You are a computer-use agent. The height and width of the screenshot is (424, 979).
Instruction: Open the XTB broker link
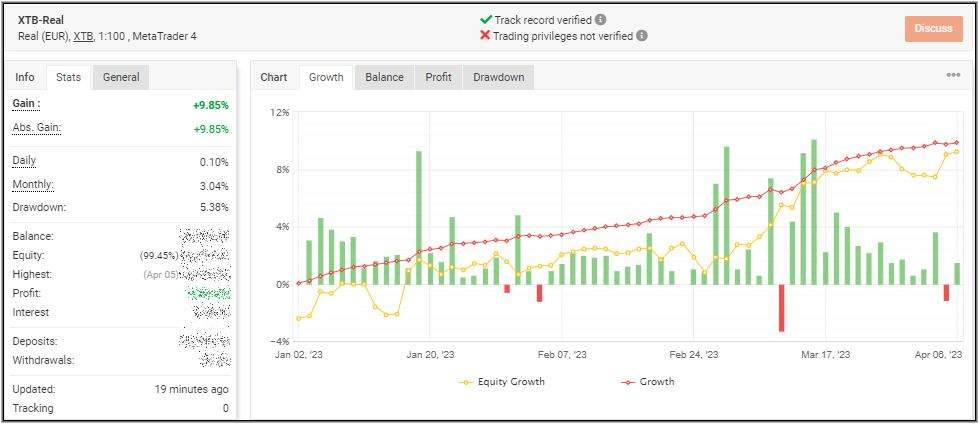[85, 36]
